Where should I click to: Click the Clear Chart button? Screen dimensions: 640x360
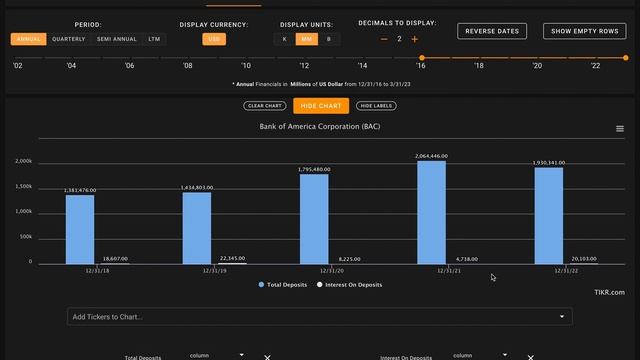[264, 106]
